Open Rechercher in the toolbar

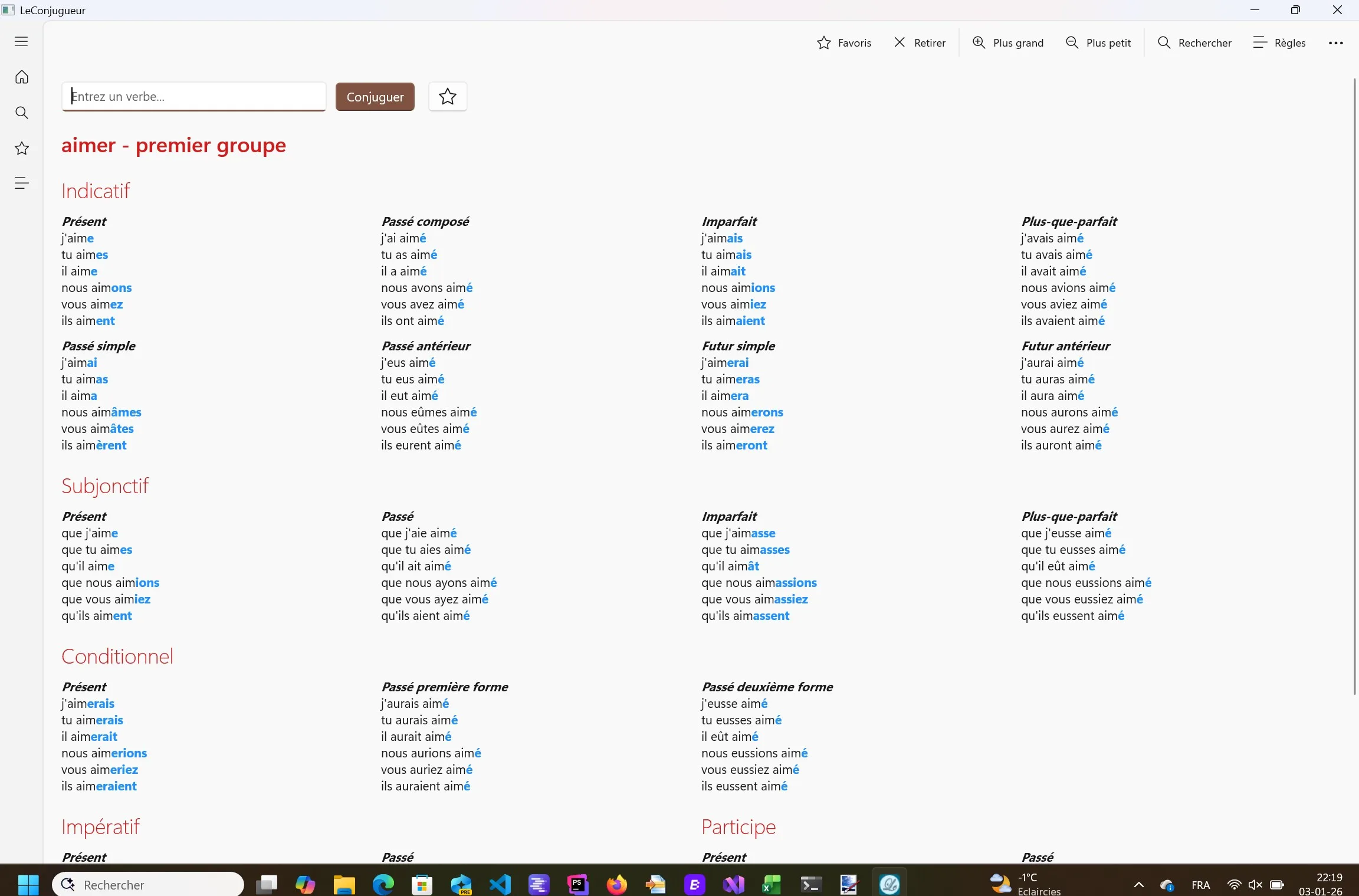click(x=1194, y=42)
